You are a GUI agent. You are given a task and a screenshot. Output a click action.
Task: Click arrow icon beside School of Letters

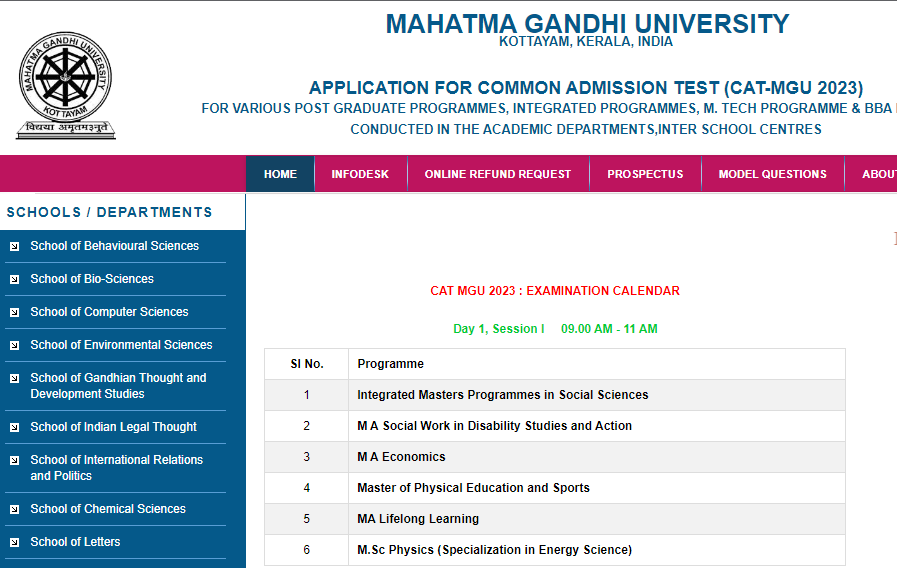[15, 543]
